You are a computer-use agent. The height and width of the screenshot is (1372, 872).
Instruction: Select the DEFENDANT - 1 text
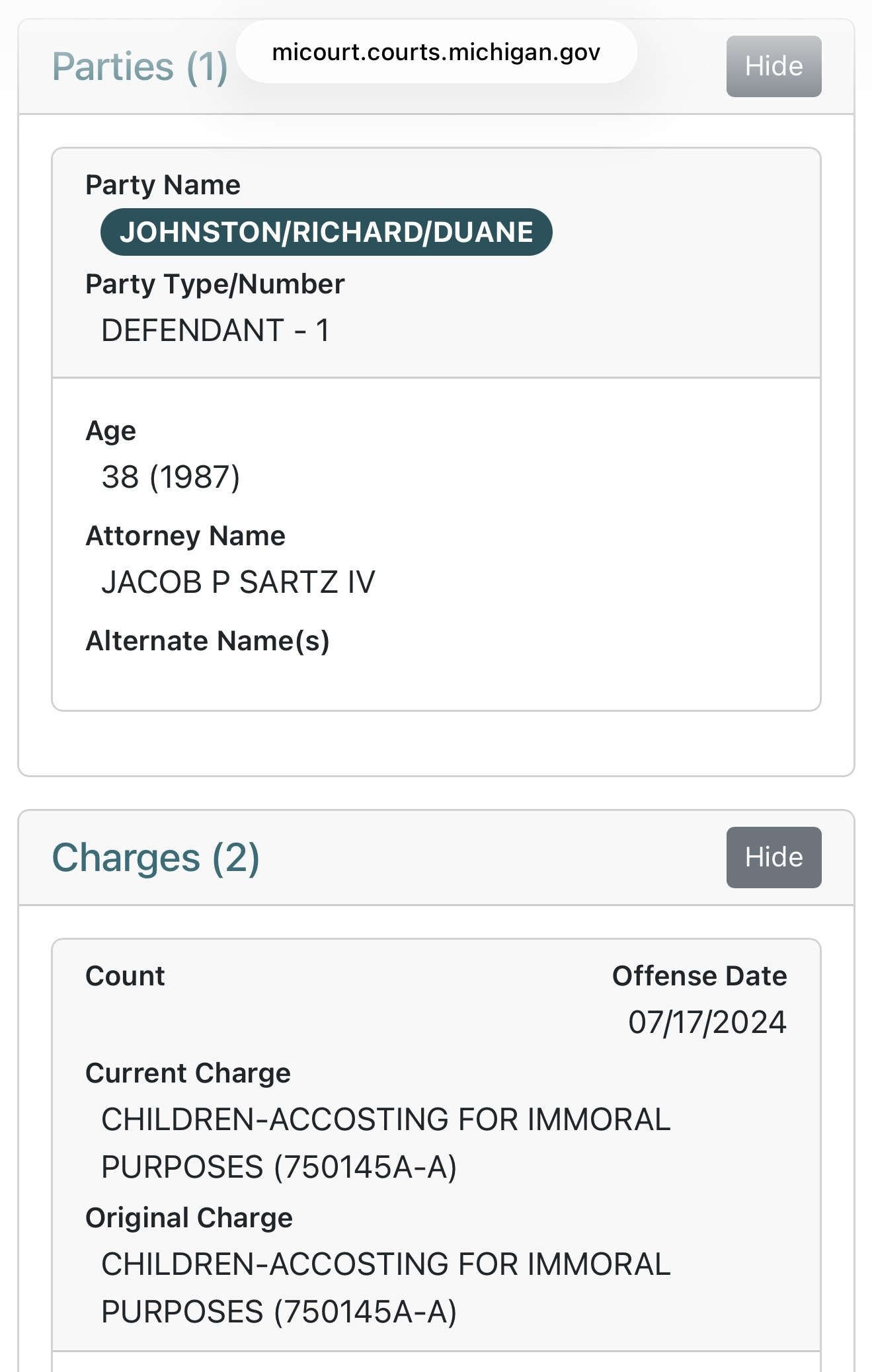tap(215, 330)
